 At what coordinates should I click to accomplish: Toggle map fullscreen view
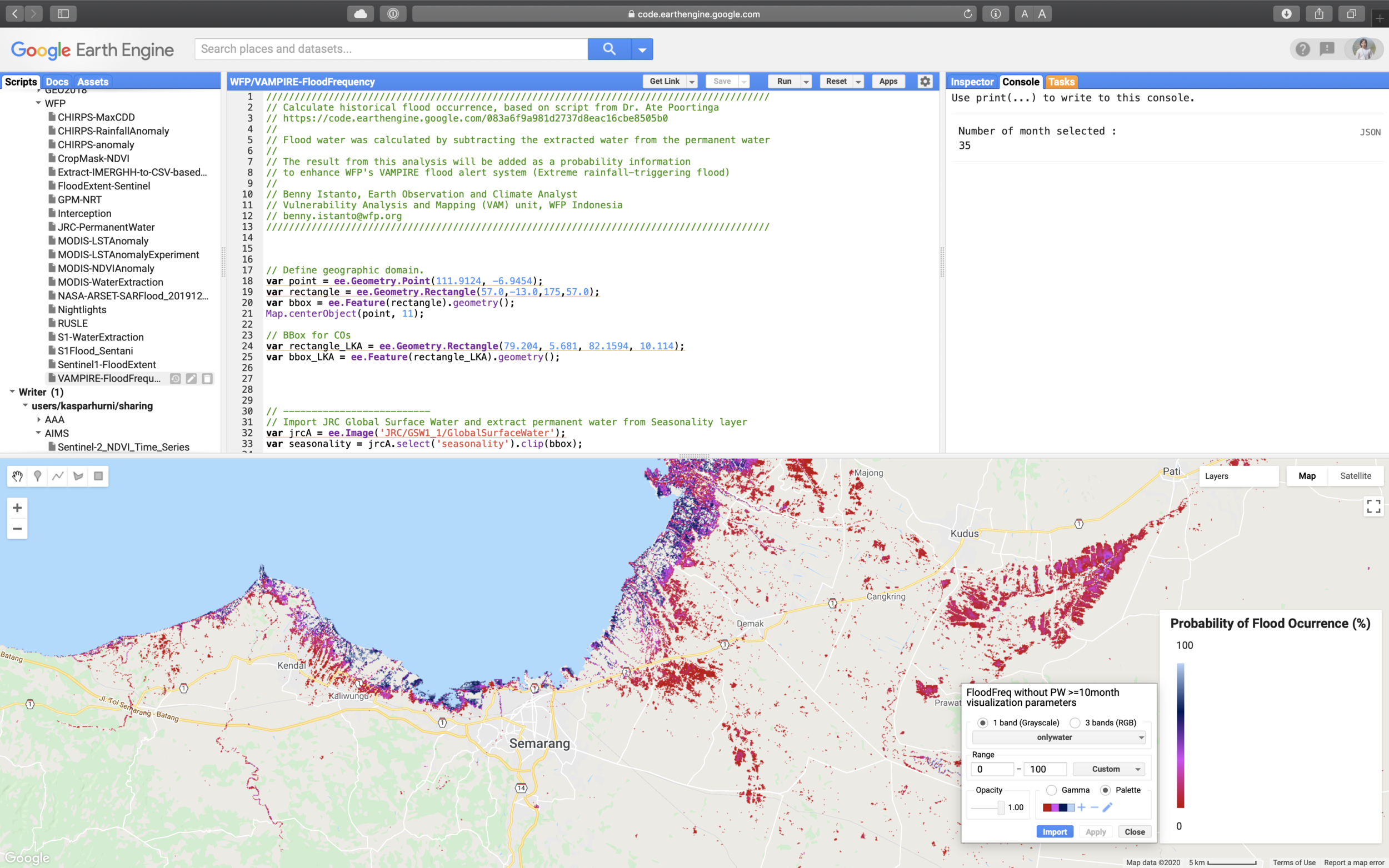click(1373, 506)
